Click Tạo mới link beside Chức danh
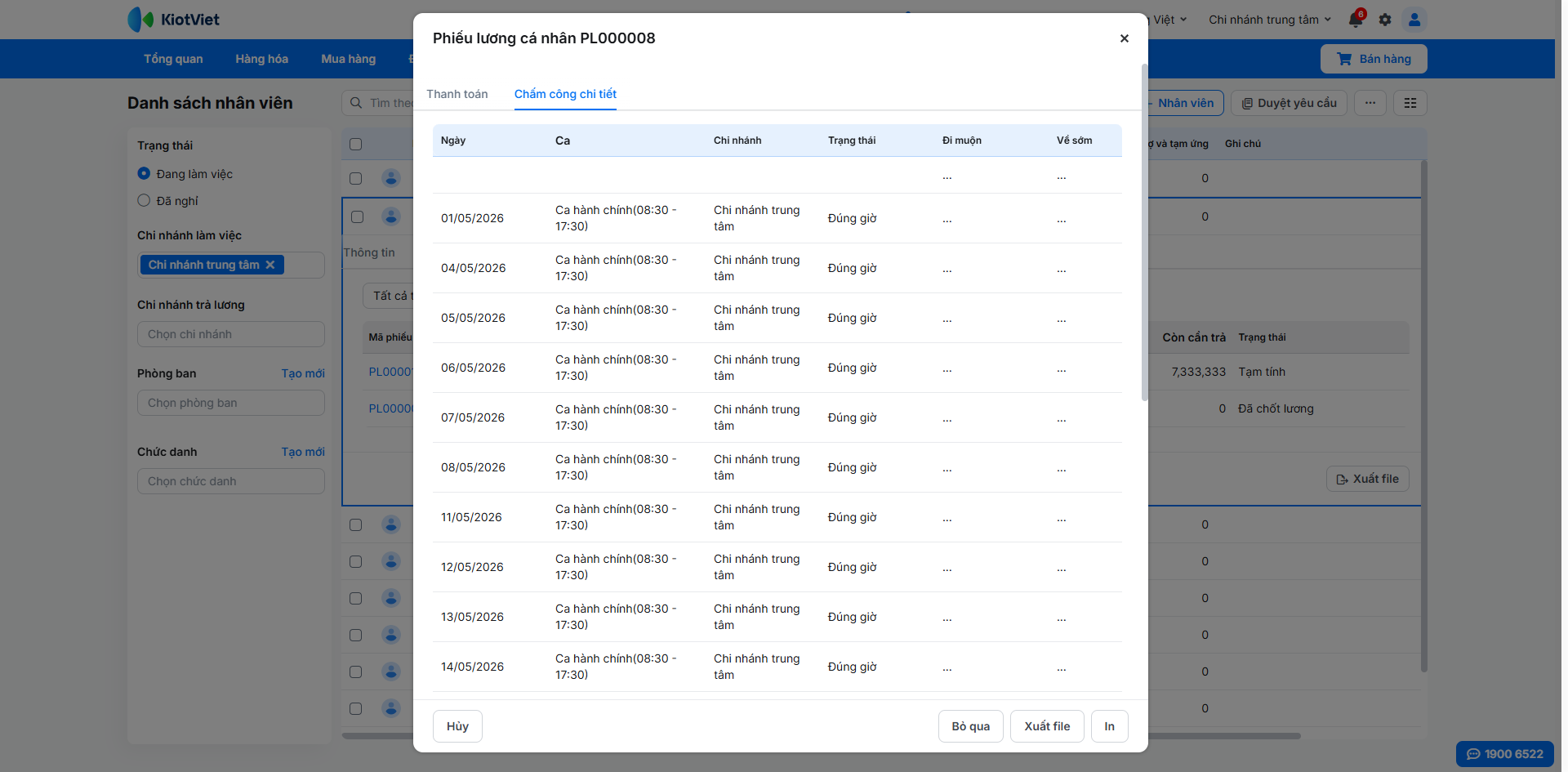This screenshot has width=1568, height=772. coord(303,452)
